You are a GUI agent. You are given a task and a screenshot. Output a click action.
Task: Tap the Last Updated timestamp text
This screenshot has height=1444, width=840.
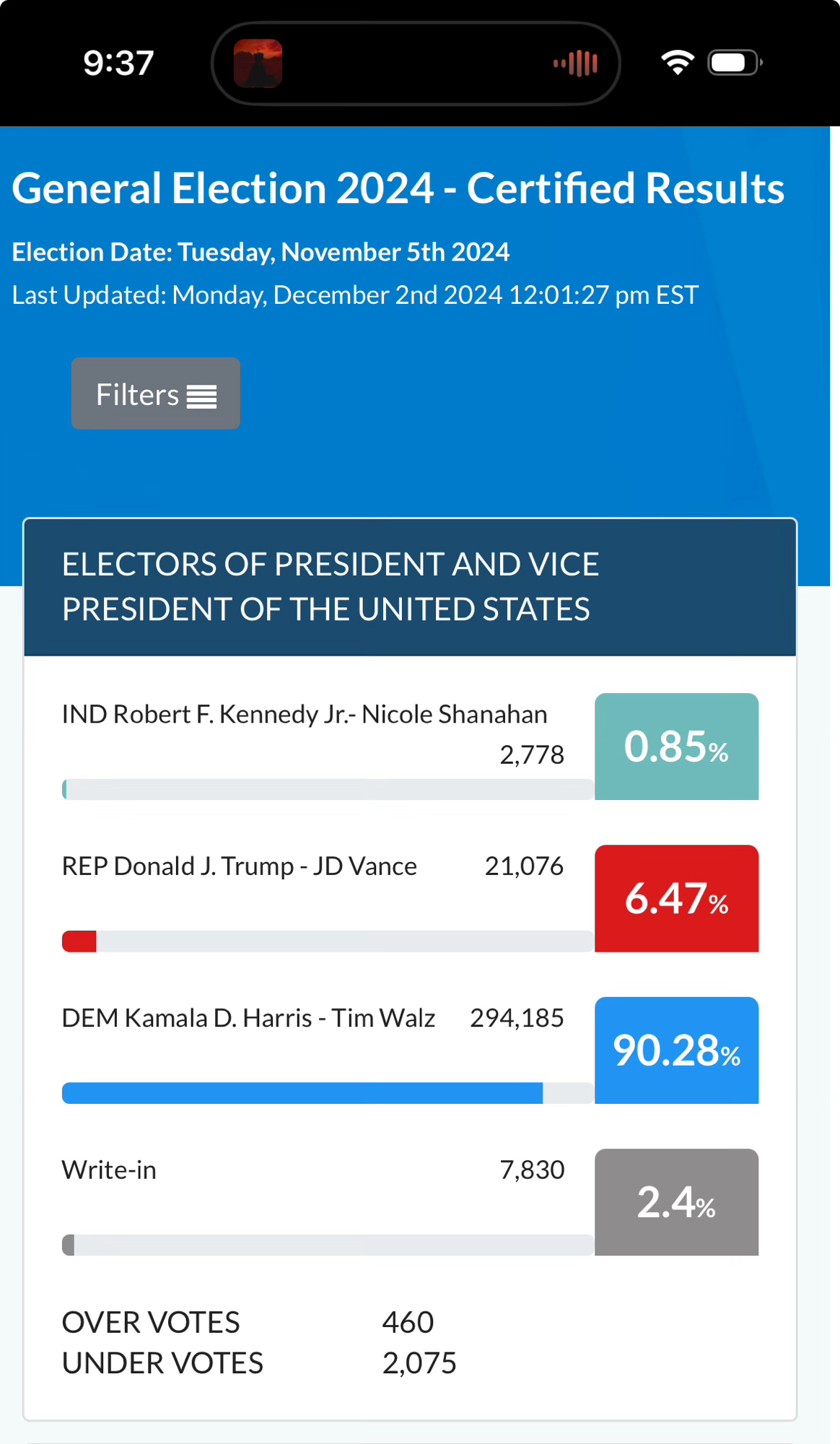click(355, 295)
